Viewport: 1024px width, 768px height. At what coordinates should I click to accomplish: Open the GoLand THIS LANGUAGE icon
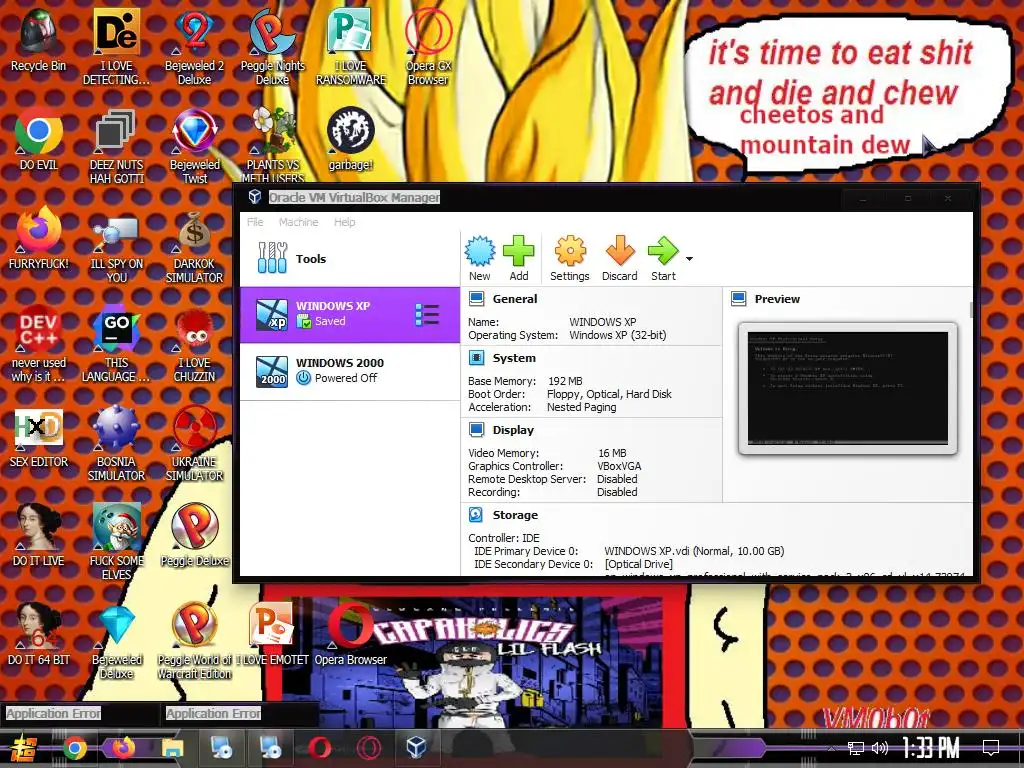116,344
